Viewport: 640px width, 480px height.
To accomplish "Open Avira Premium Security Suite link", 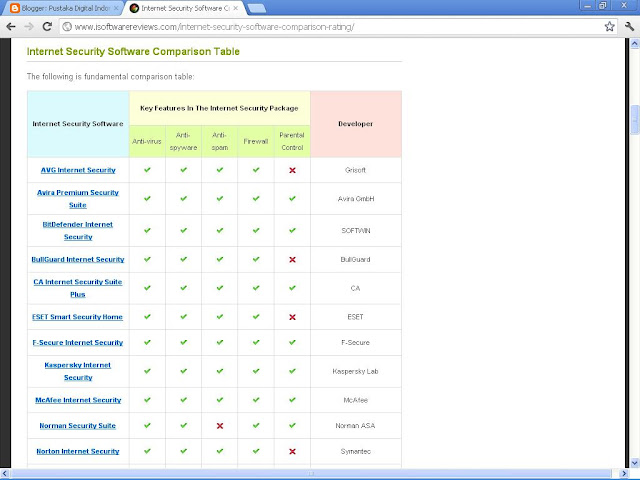I will [x=78, y=199].
